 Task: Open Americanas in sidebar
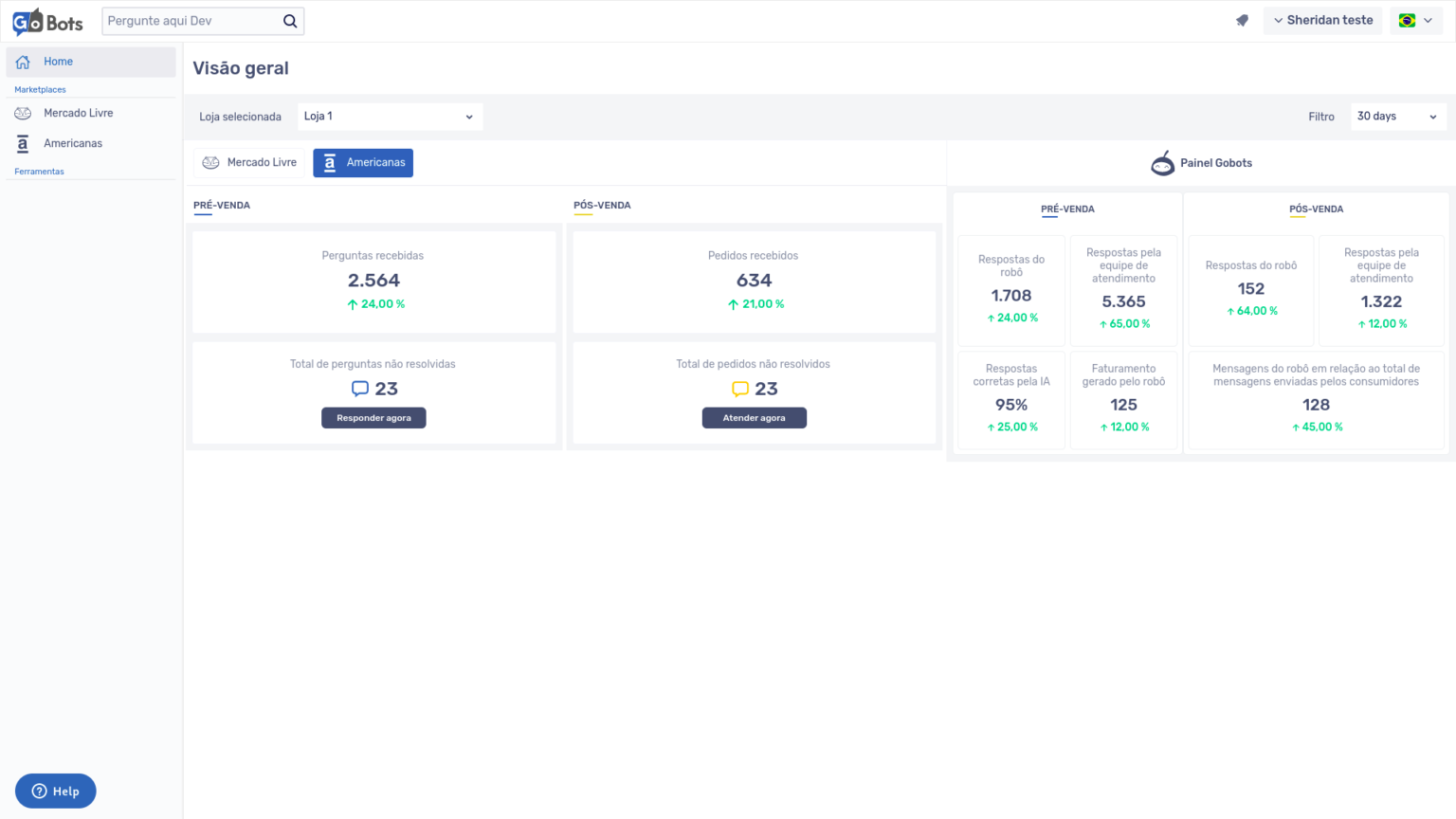[91, 143]
